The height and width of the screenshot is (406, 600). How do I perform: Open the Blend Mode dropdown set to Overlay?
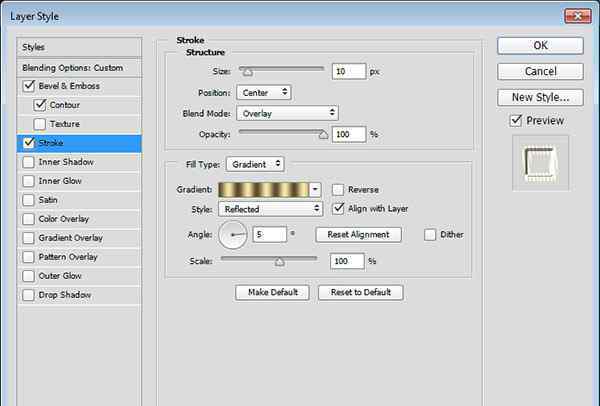tap(287, 113)
